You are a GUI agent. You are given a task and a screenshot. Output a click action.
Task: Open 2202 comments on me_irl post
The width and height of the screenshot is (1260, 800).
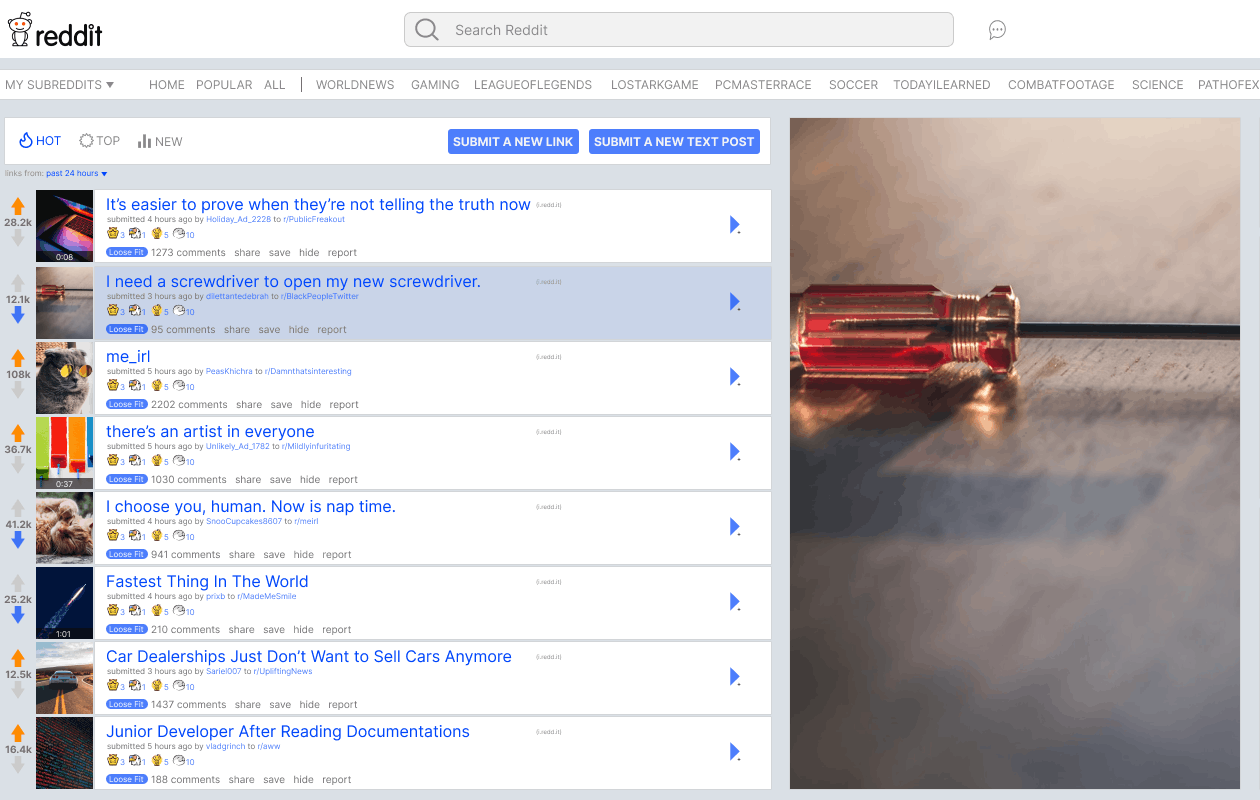189,405
